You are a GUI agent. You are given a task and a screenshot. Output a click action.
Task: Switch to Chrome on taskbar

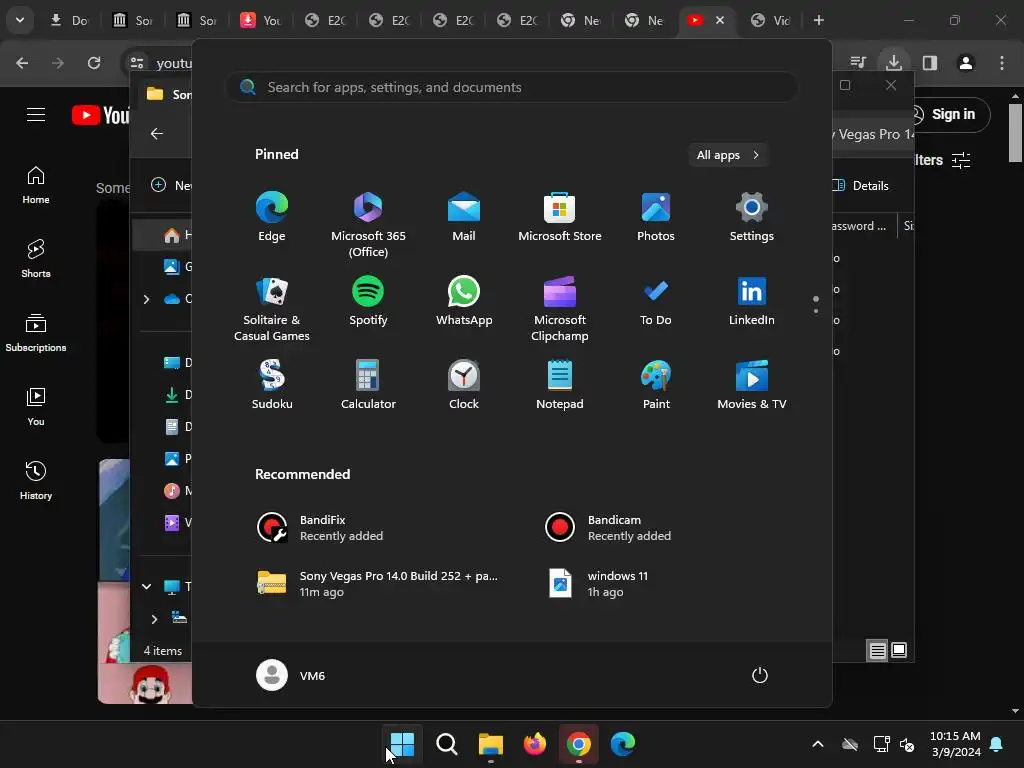click(x=579, y=744)
